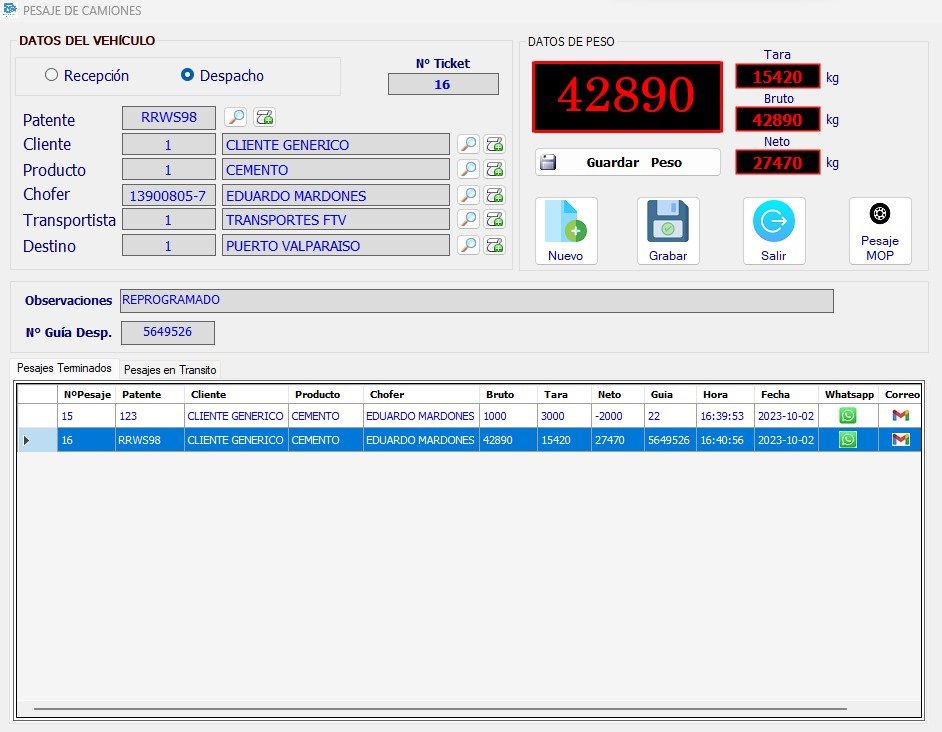Screen dimensions: 942x732
Task: Add new vehicle icon beside Patente
Action: point(264,117)
